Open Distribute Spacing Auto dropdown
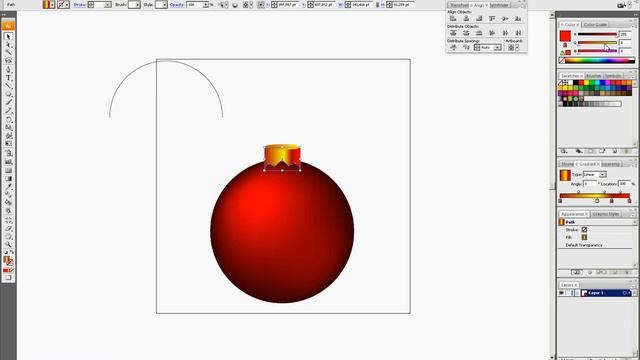This screenshot has width=640, height=360. pos(497,48)
